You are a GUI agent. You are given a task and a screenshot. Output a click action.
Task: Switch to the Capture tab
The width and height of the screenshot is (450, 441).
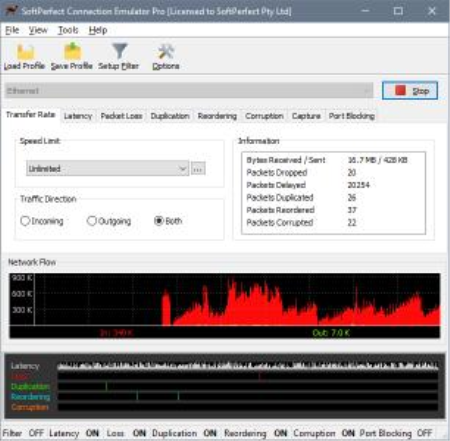click(306, 116)
